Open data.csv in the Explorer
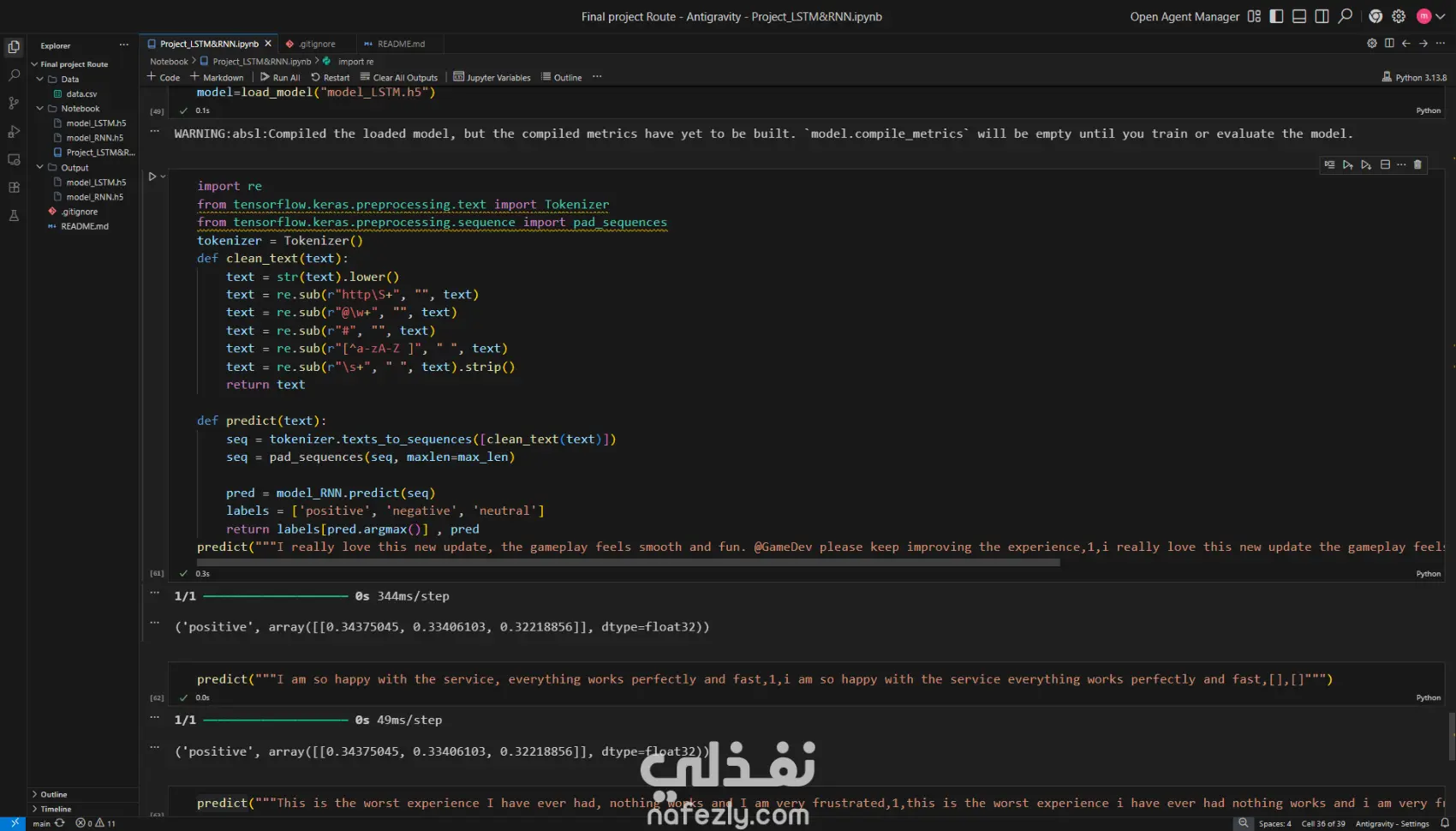The height and width of the screenshot is (831, 1456). [x=81, y=94]
